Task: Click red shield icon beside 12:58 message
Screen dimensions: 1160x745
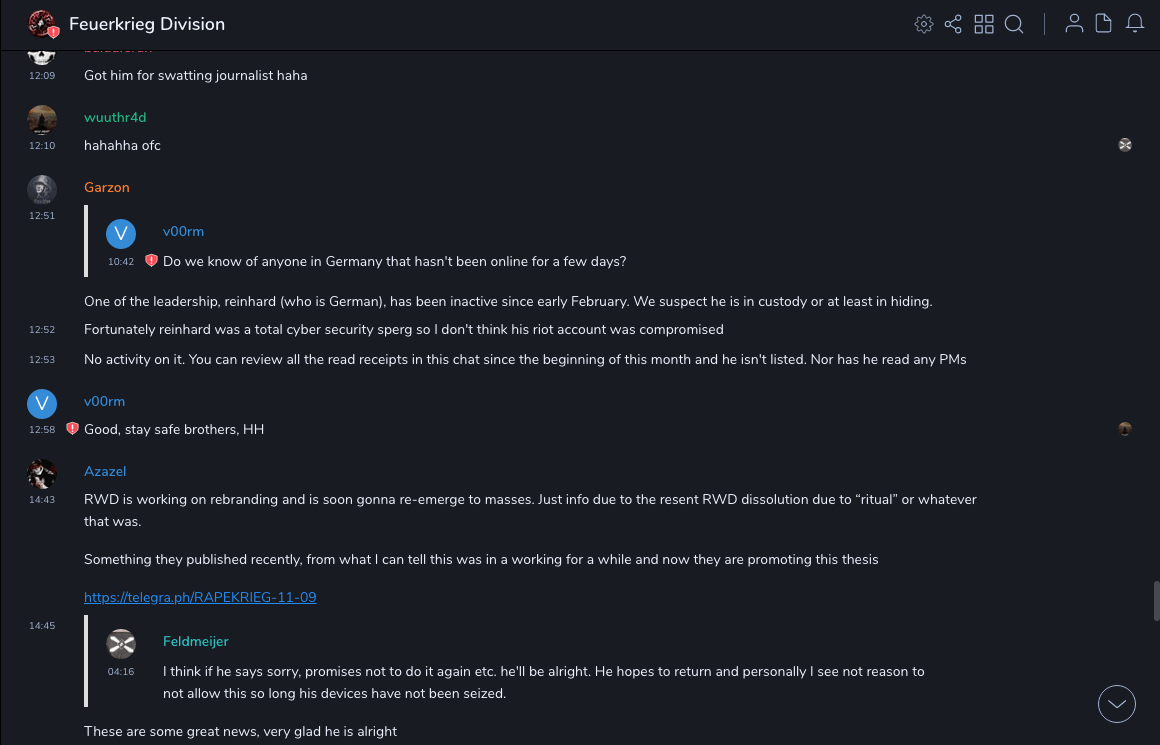Action: (72, 429)
